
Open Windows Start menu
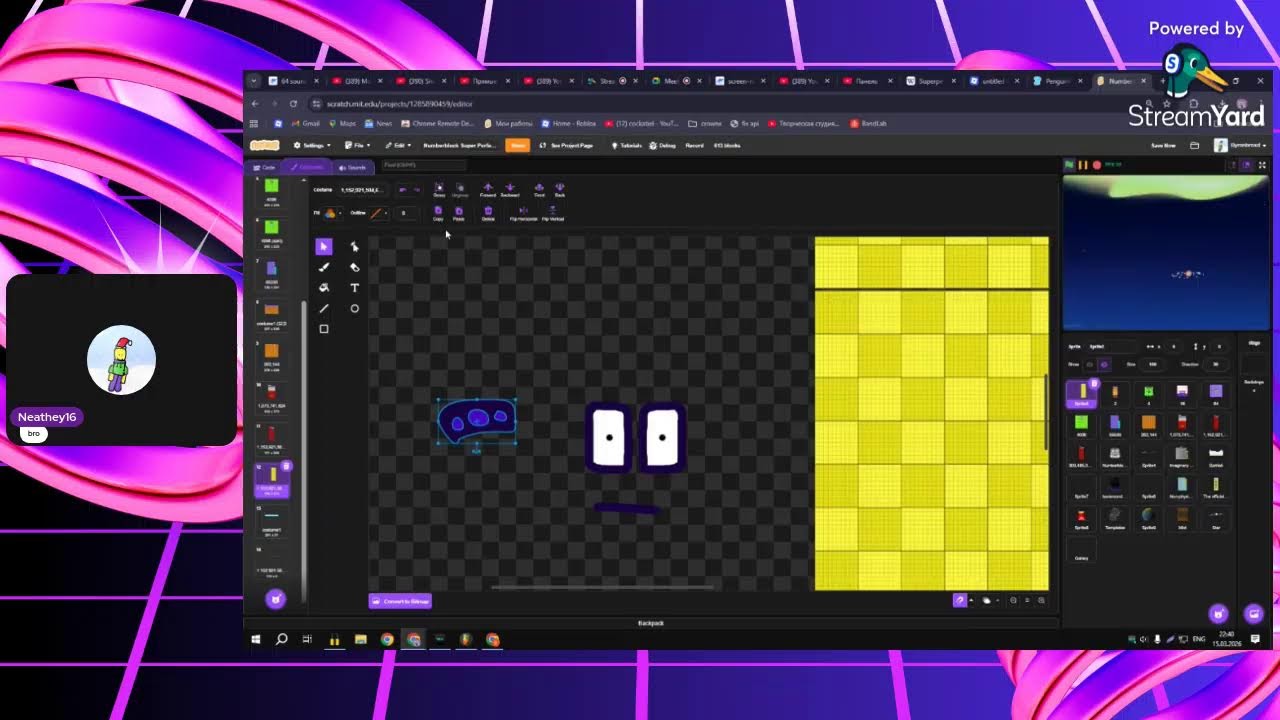tap(256, 639)
